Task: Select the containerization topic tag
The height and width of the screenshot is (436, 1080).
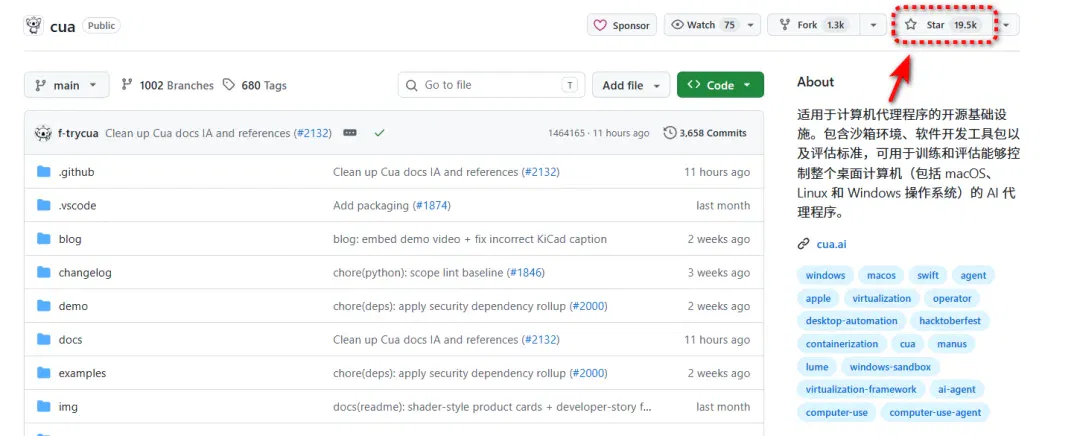Action: (x=842, y=344)
